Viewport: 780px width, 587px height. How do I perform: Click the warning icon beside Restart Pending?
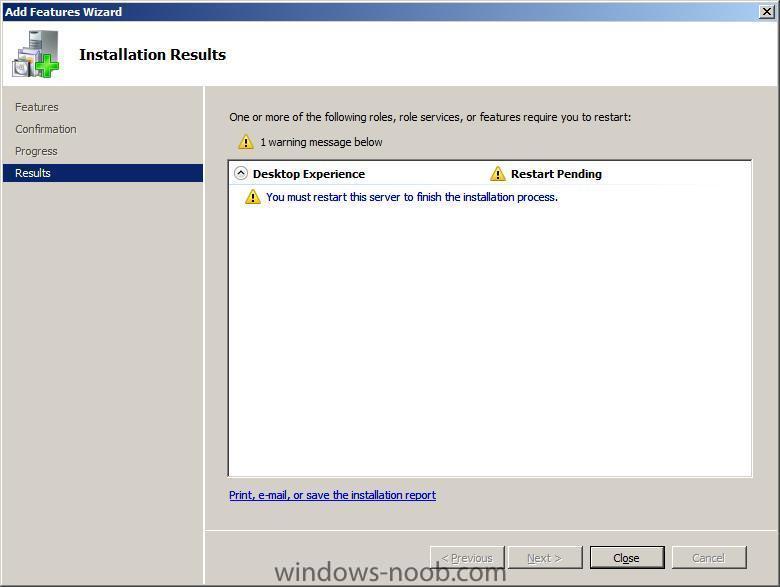point(497,174)
